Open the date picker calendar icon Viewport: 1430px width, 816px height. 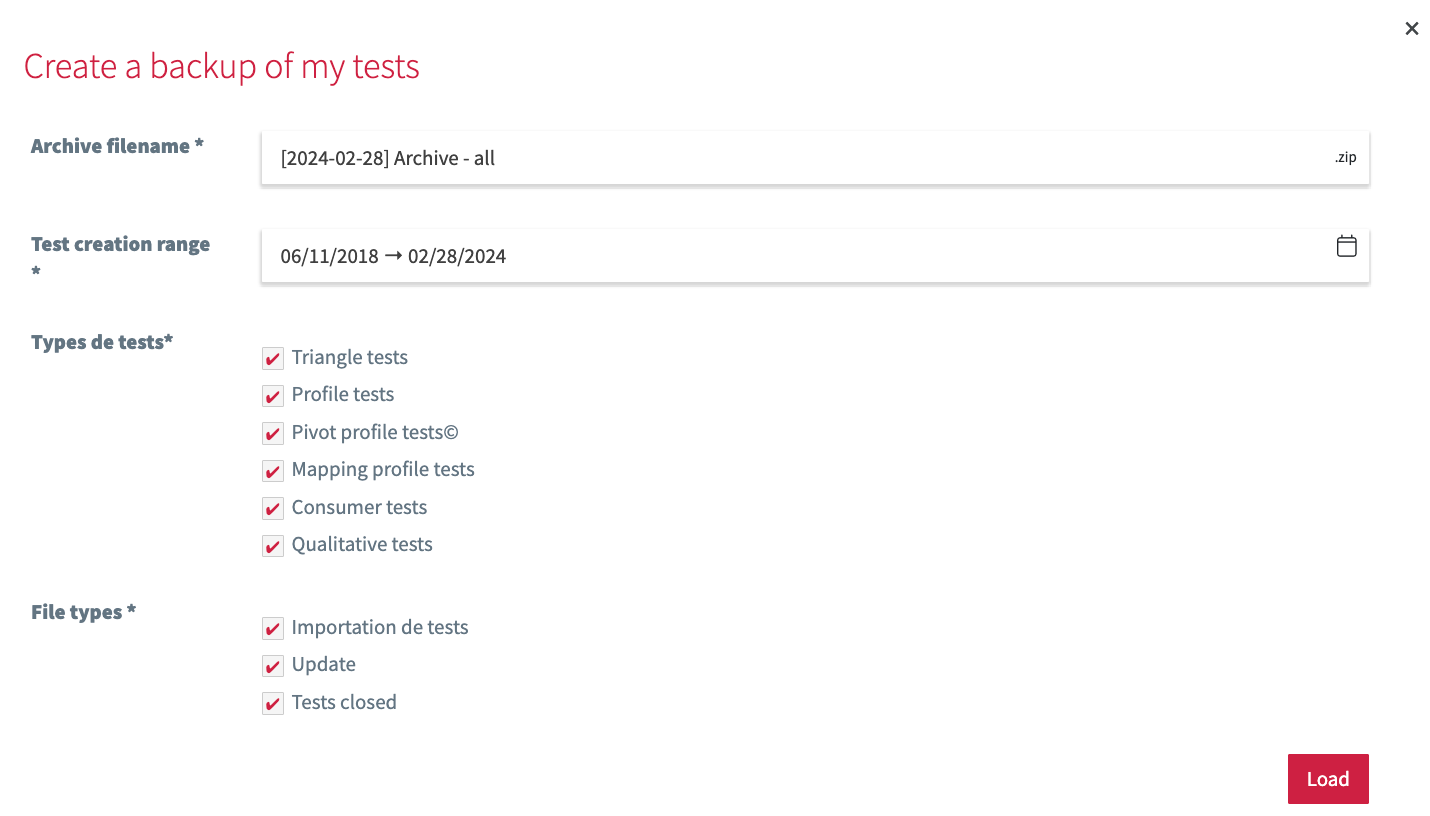tap(1347, 246)
